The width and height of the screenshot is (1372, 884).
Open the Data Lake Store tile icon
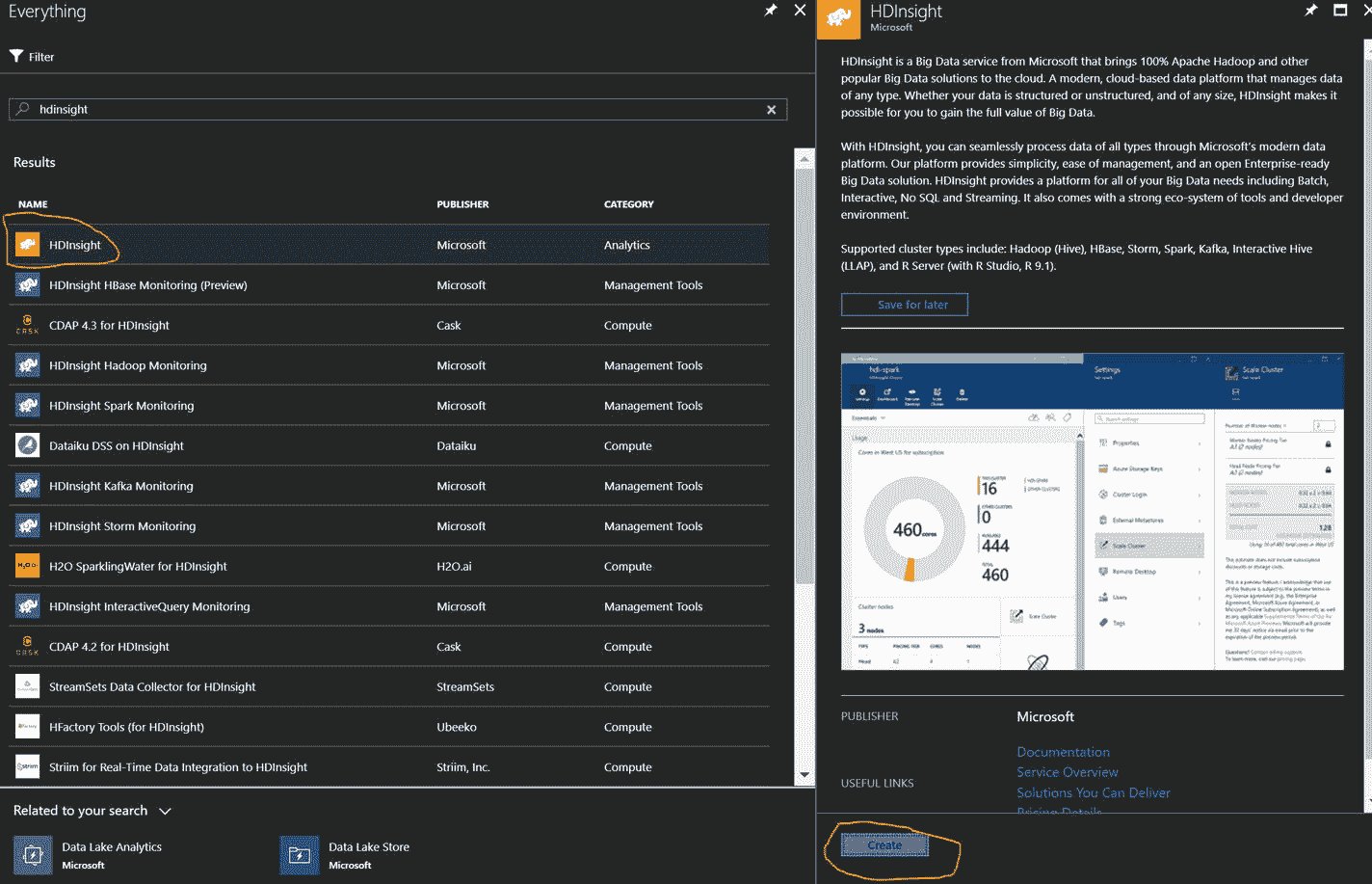click(300, 855)
